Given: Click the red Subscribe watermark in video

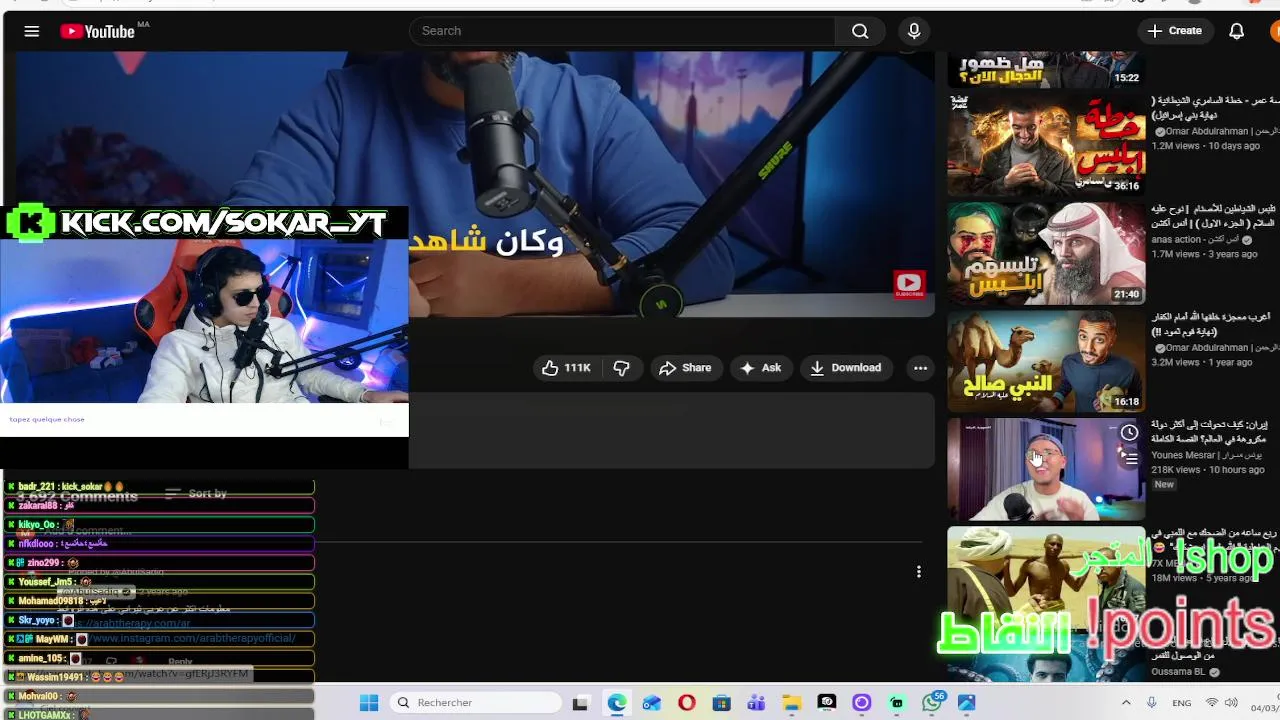Looking at the screenshot, I should click(909, 285).
